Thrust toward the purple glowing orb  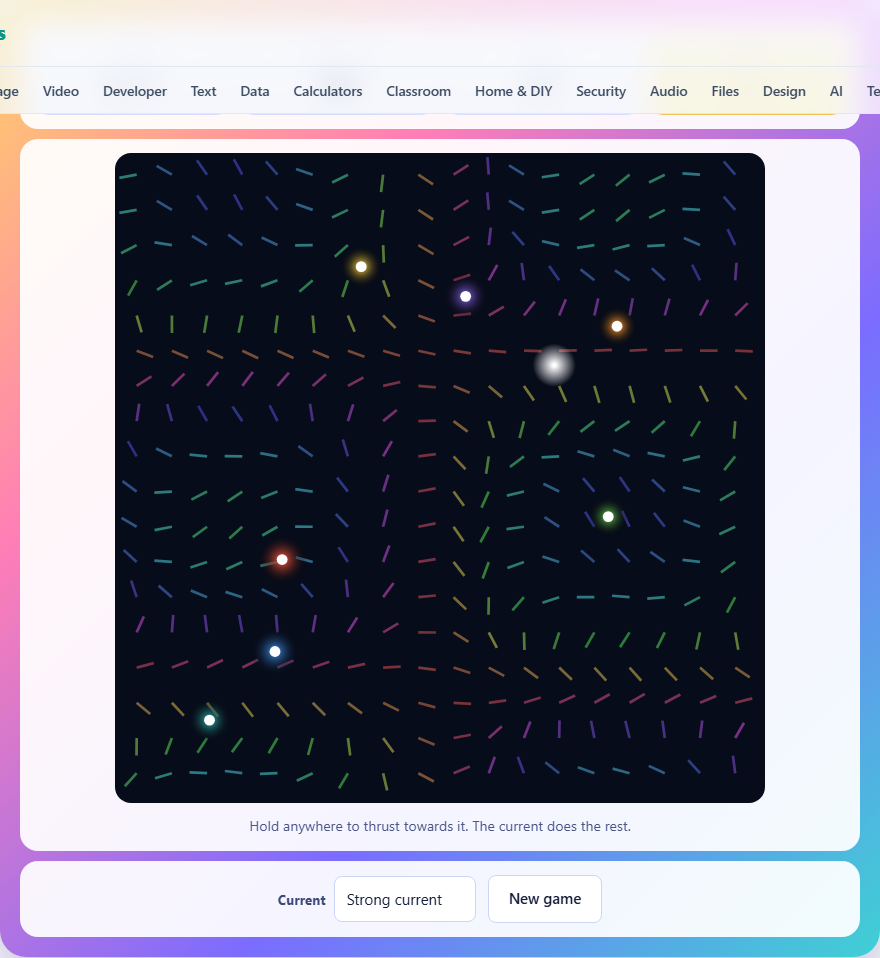tap(466, 296)
